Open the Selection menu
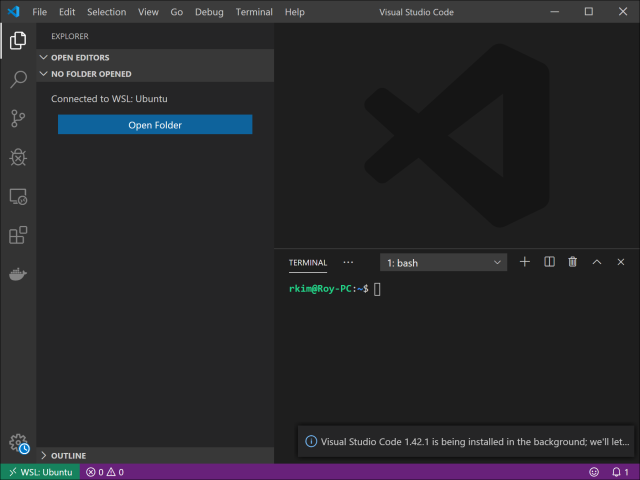The height and width of the screenshot is (480, 640). pos(106,12)
